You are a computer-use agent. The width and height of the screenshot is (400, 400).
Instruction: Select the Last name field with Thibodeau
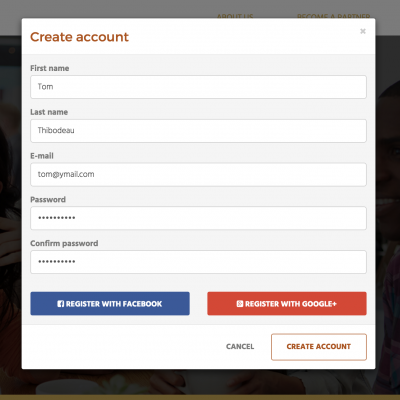pyautogui.click(x=198, y=131)
